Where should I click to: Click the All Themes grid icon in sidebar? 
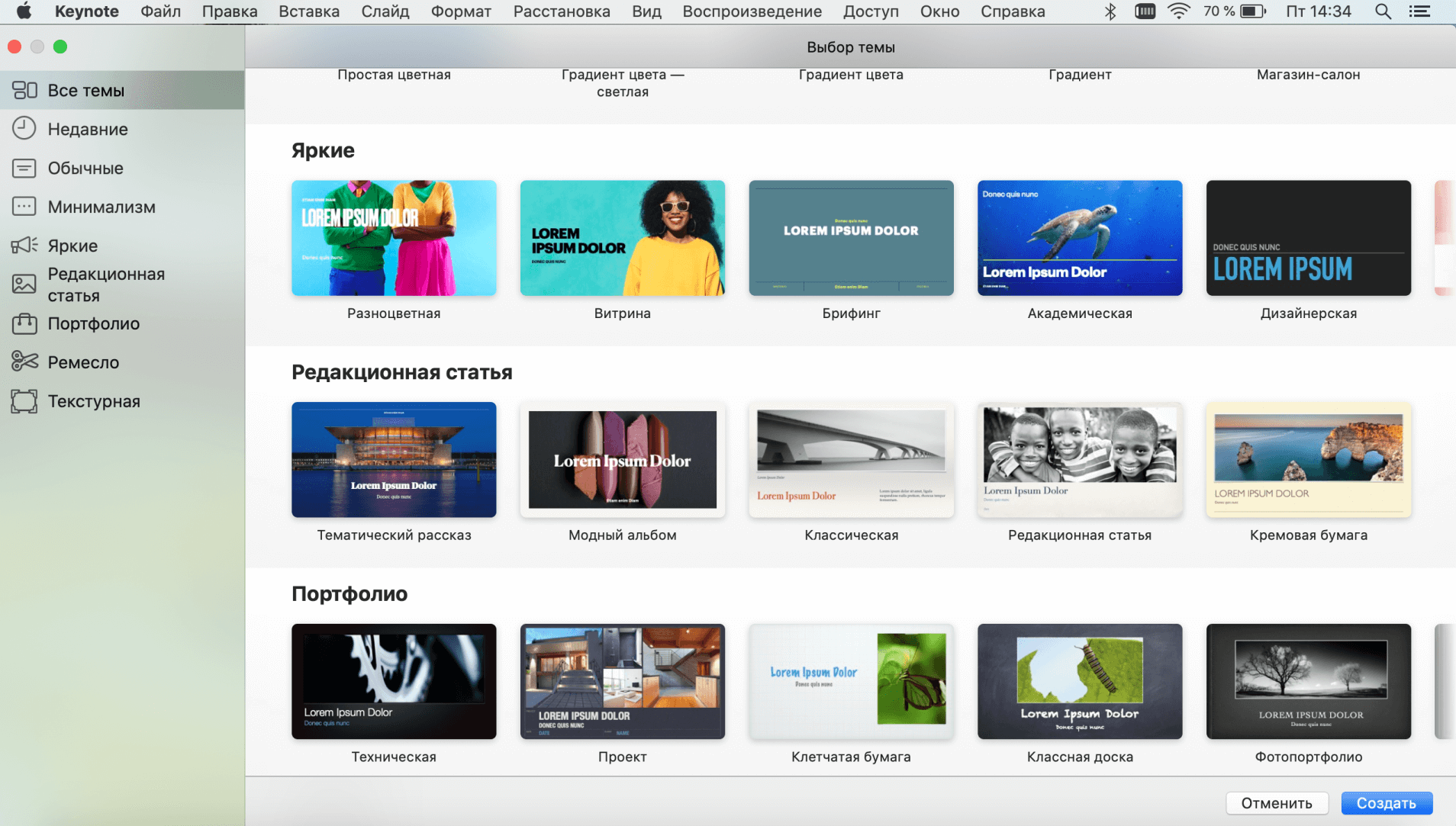pyautogui.click(x=24, y=90)
